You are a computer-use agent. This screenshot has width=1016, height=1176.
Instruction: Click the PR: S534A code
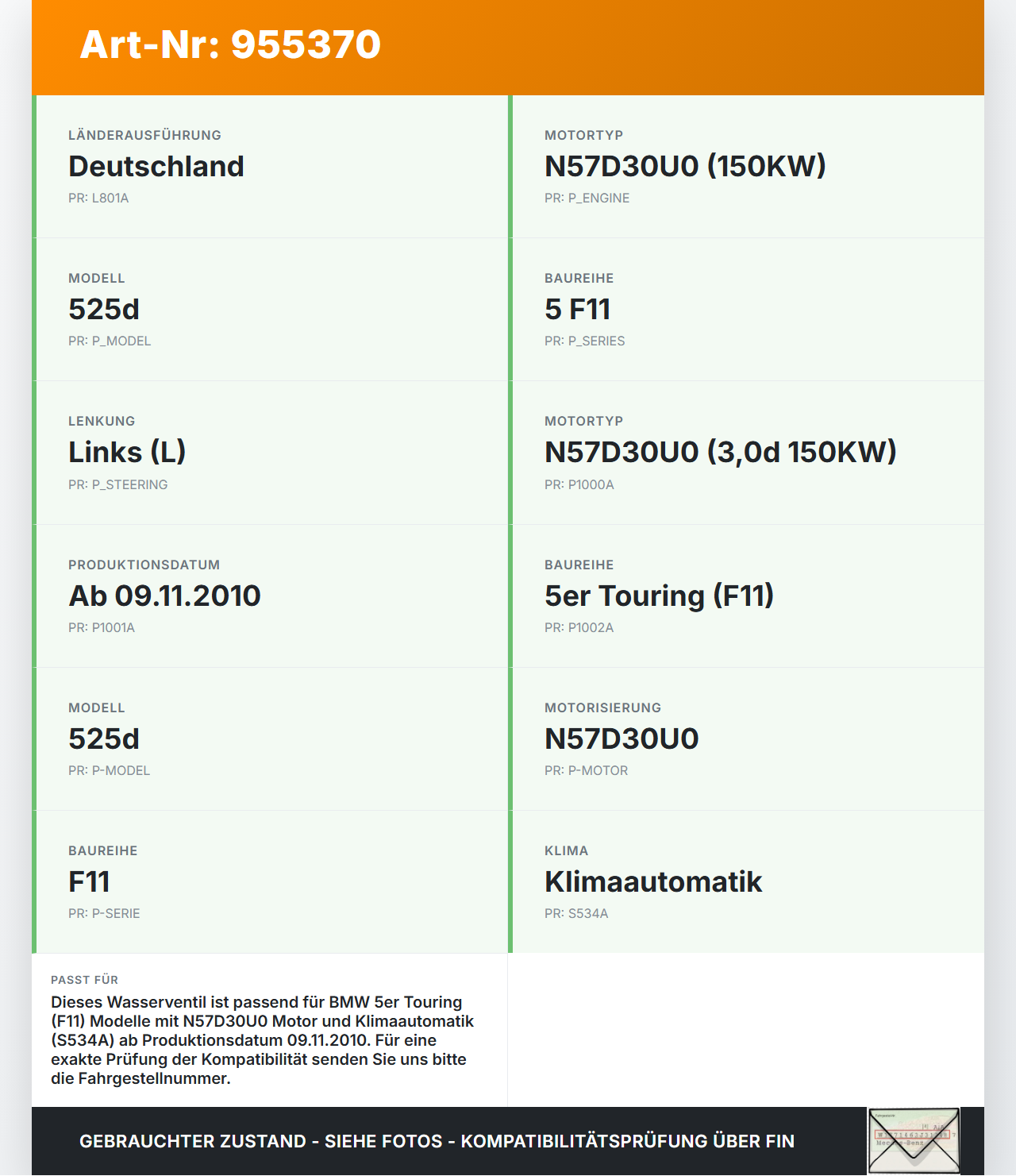tap(576, 914)
